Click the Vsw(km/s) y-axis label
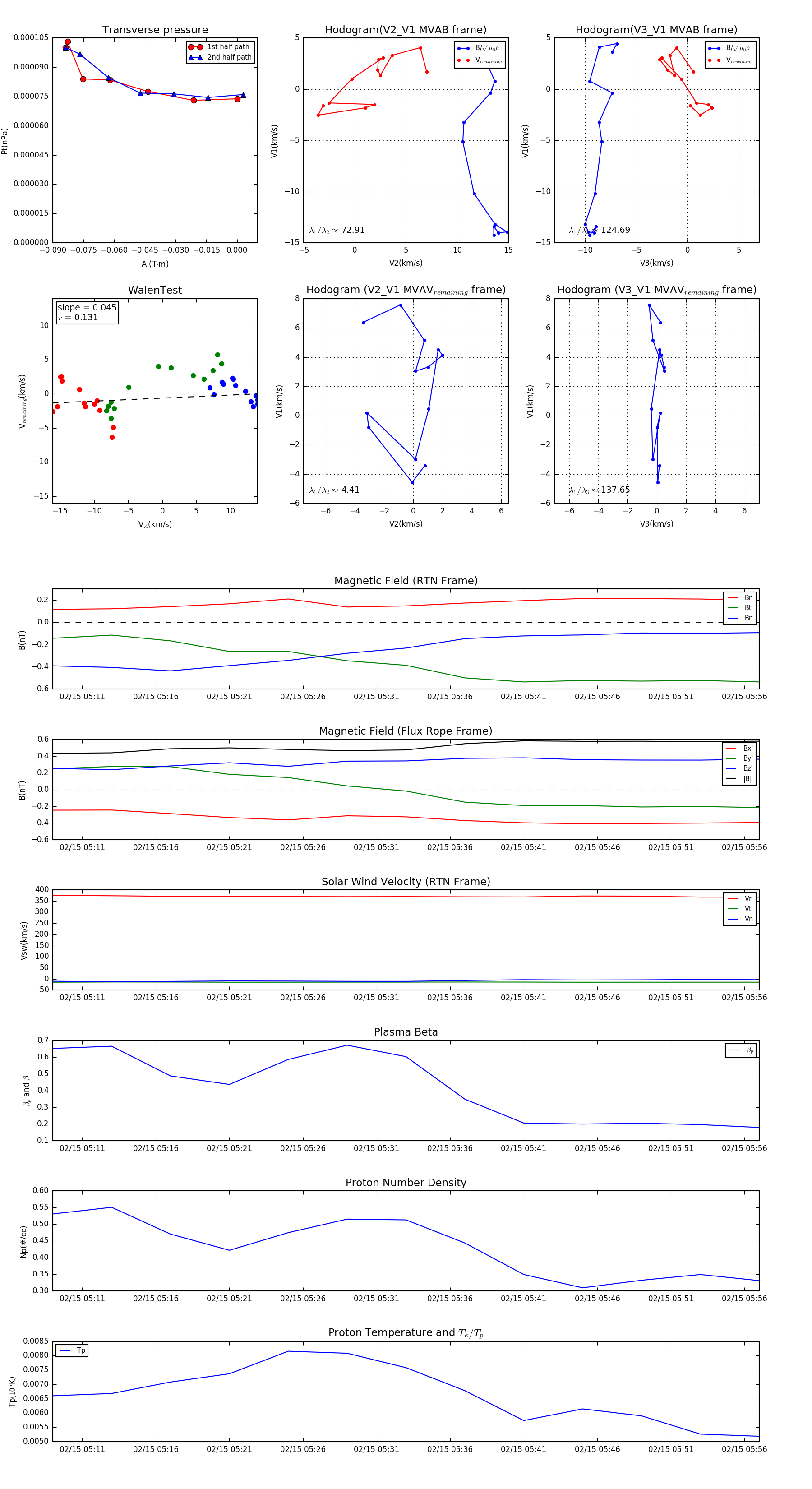 [24, 941]
